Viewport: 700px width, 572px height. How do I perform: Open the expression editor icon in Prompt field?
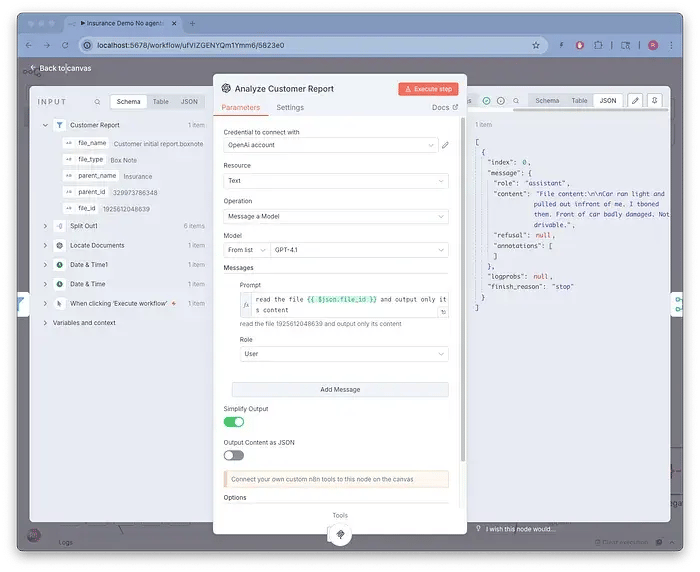[x=443, y=312]
